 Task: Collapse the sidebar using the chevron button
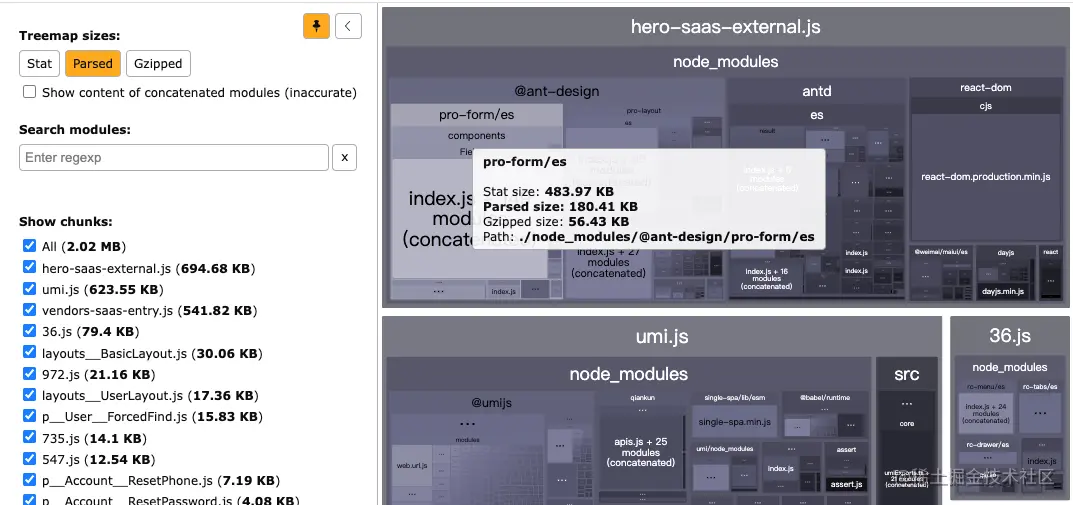[x=348, y=26]
